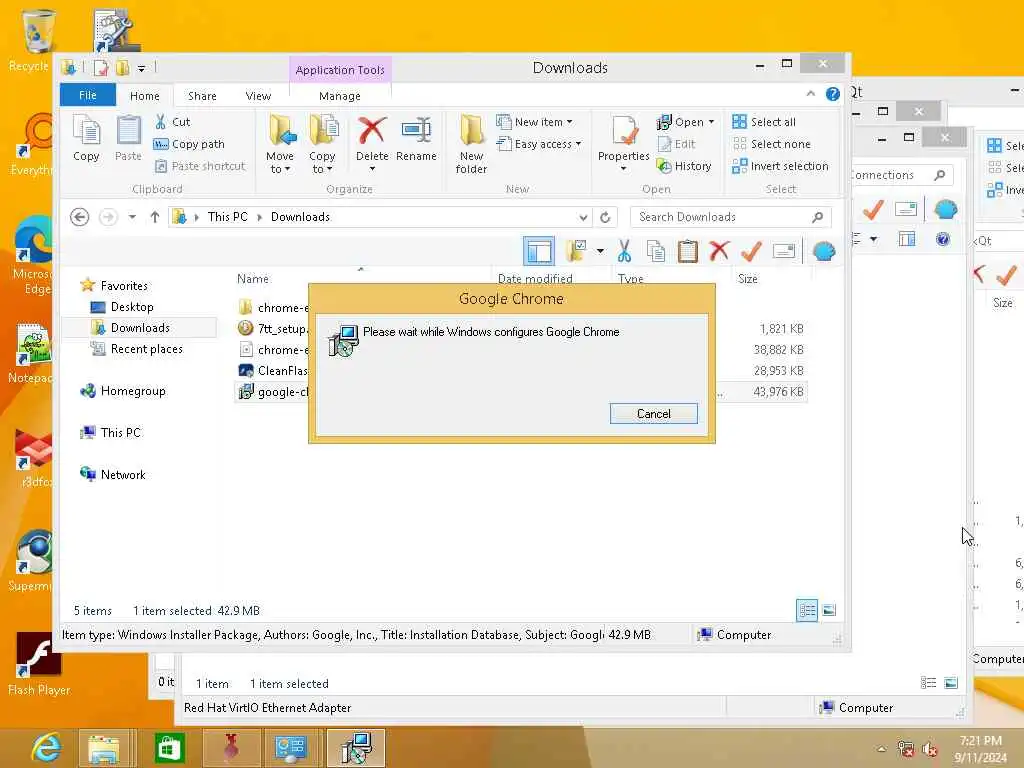This screenshot has height=768, width=1024.
Task: Click Edit in the ribbon Open group
Action: tap(677, 144)
